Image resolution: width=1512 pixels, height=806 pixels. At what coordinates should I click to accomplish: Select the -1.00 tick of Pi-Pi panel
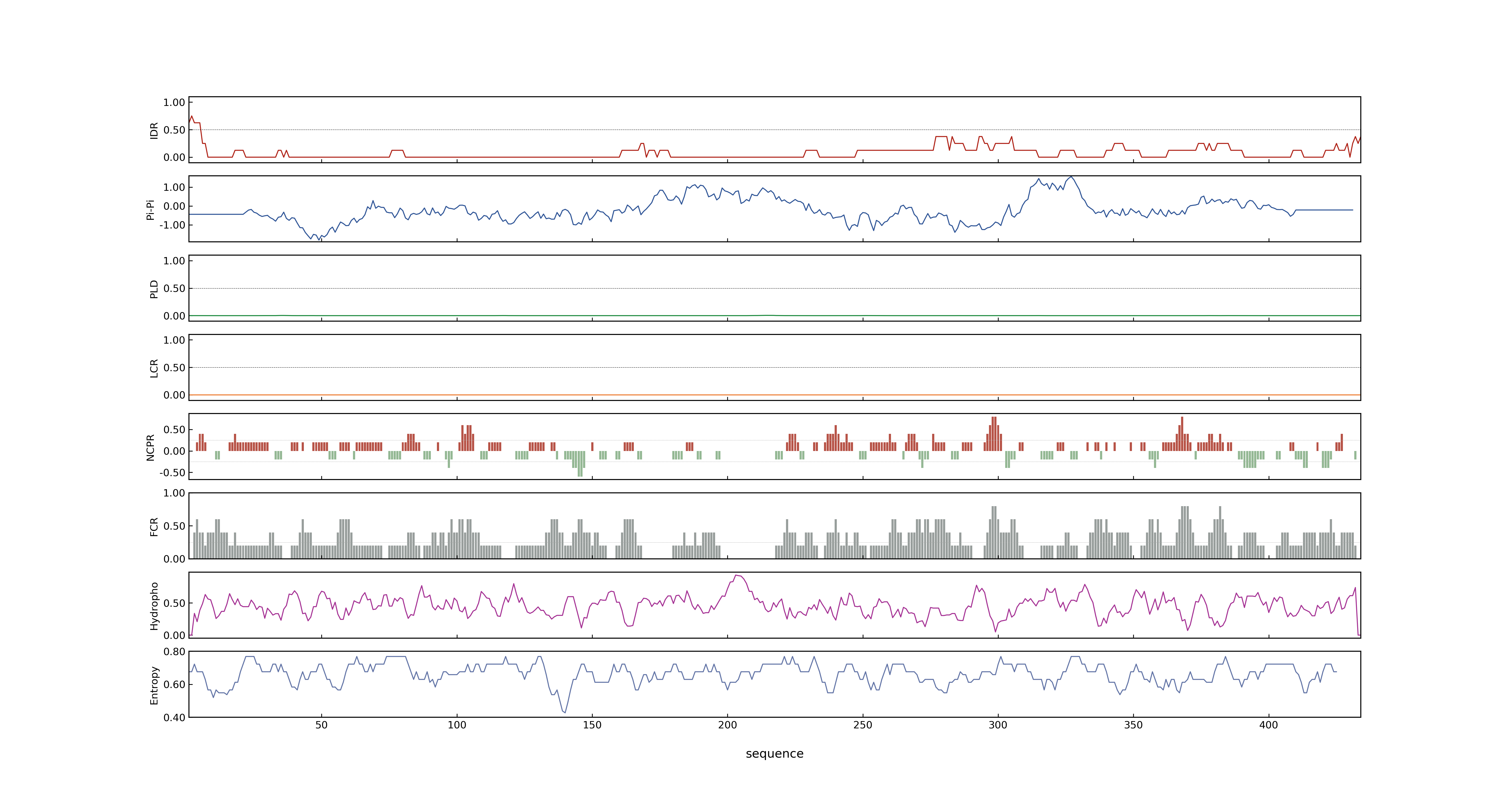tap(172, 225)
